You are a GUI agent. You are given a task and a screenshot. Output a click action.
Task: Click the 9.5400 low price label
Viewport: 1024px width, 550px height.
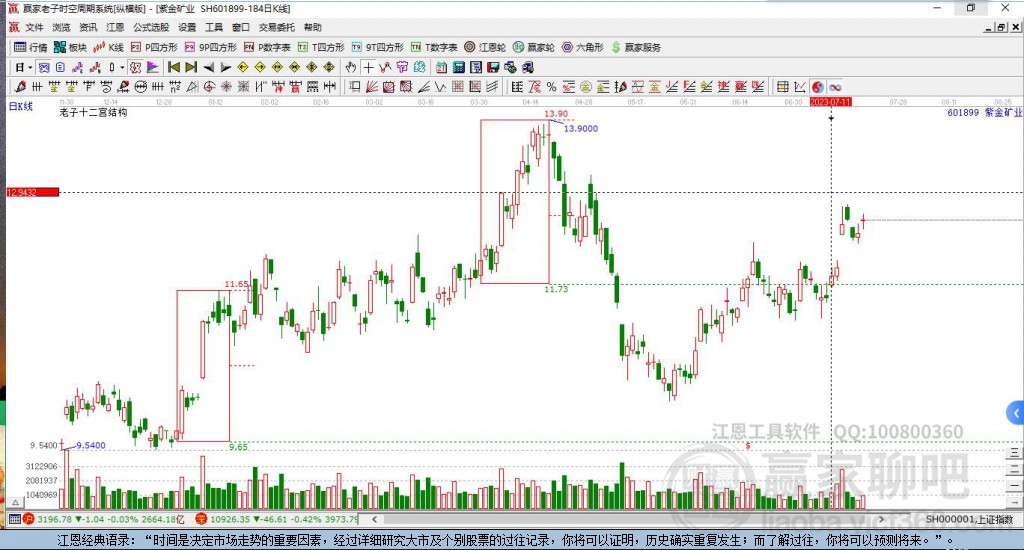click(x=91, y=445)
